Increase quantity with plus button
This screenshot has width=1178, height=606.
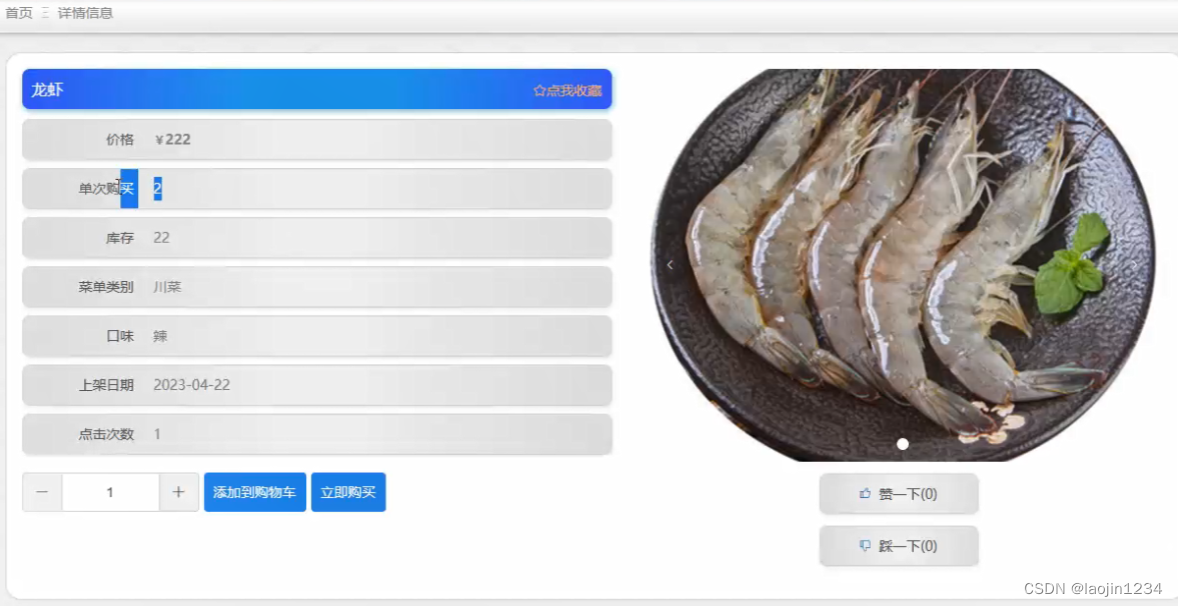pyautogui.click(x=179, y=493)
